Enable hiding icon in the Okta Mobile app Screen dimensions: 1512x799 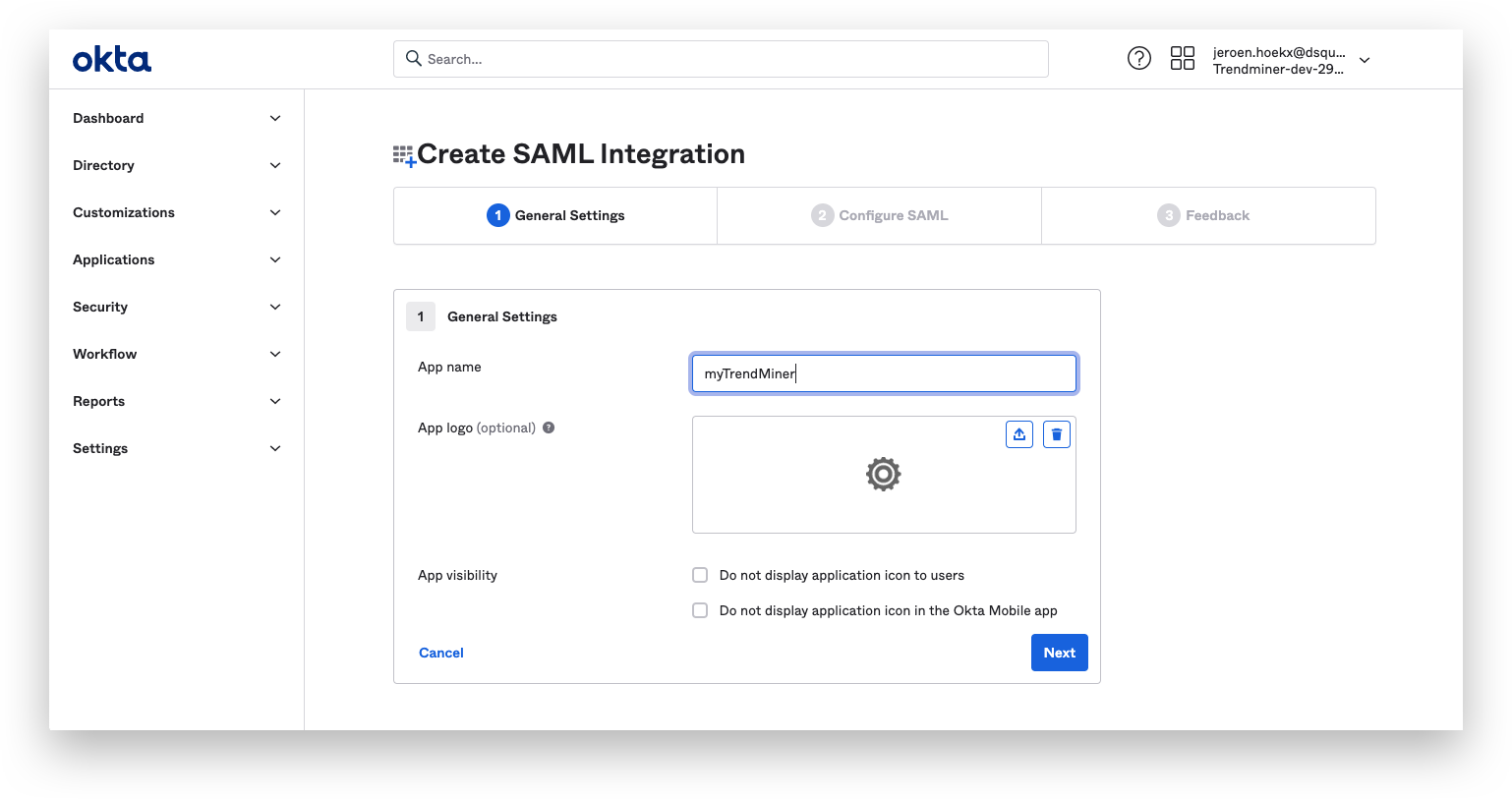click(700, 610)
